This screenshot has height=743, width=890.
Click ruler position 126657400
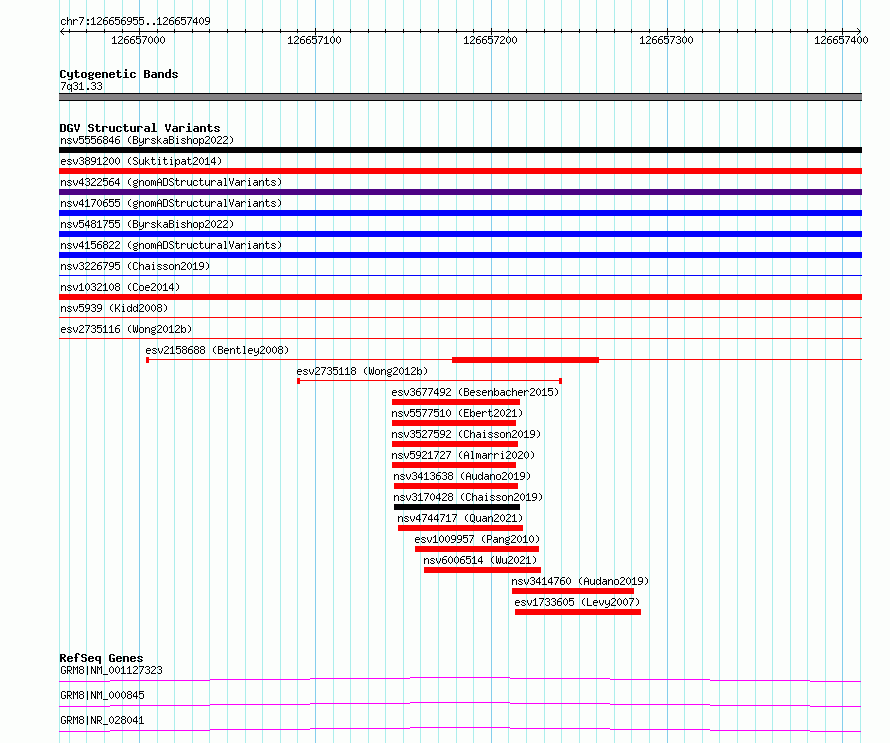tap(841, 40)
